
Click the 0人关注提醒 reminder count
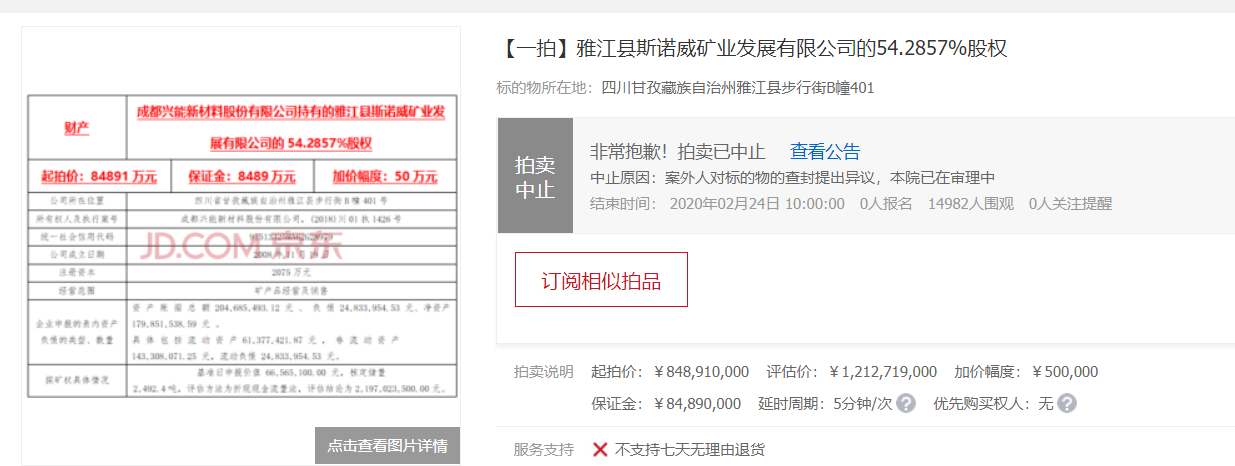click(x=1070, y=203)
